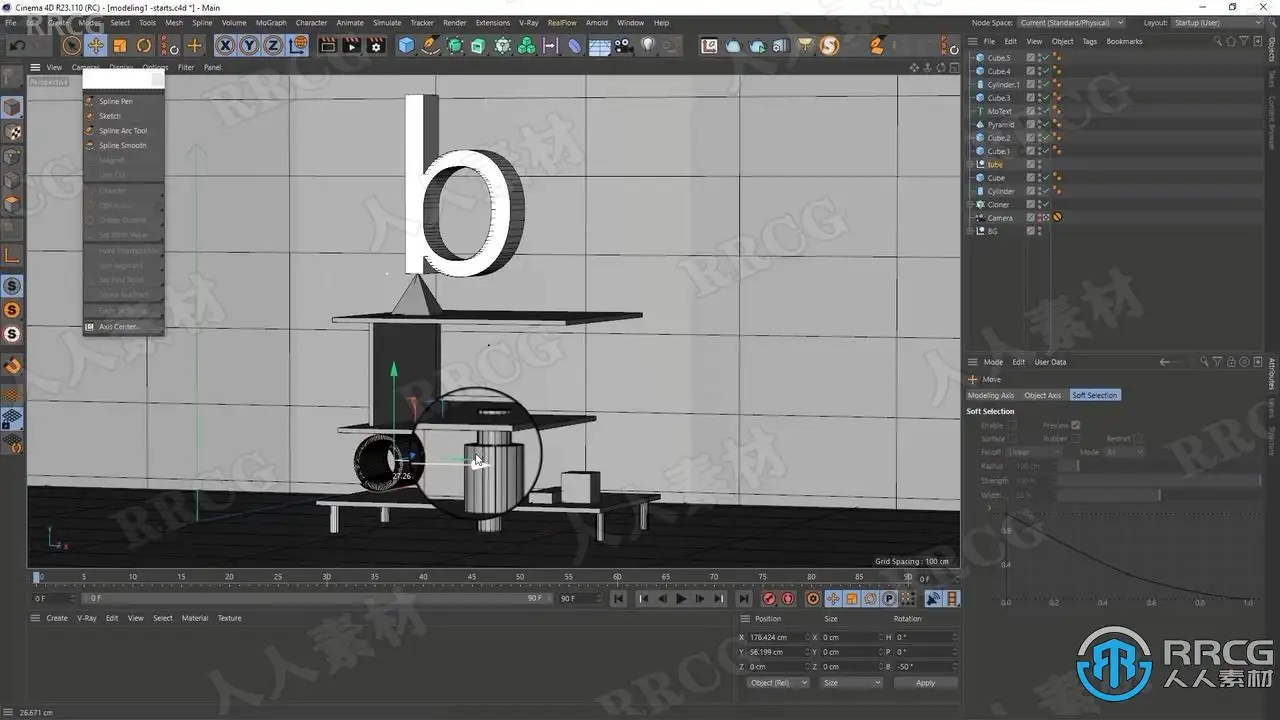Toggle the Surface checkbox

pyautogui.click(x=1013, y=438)
